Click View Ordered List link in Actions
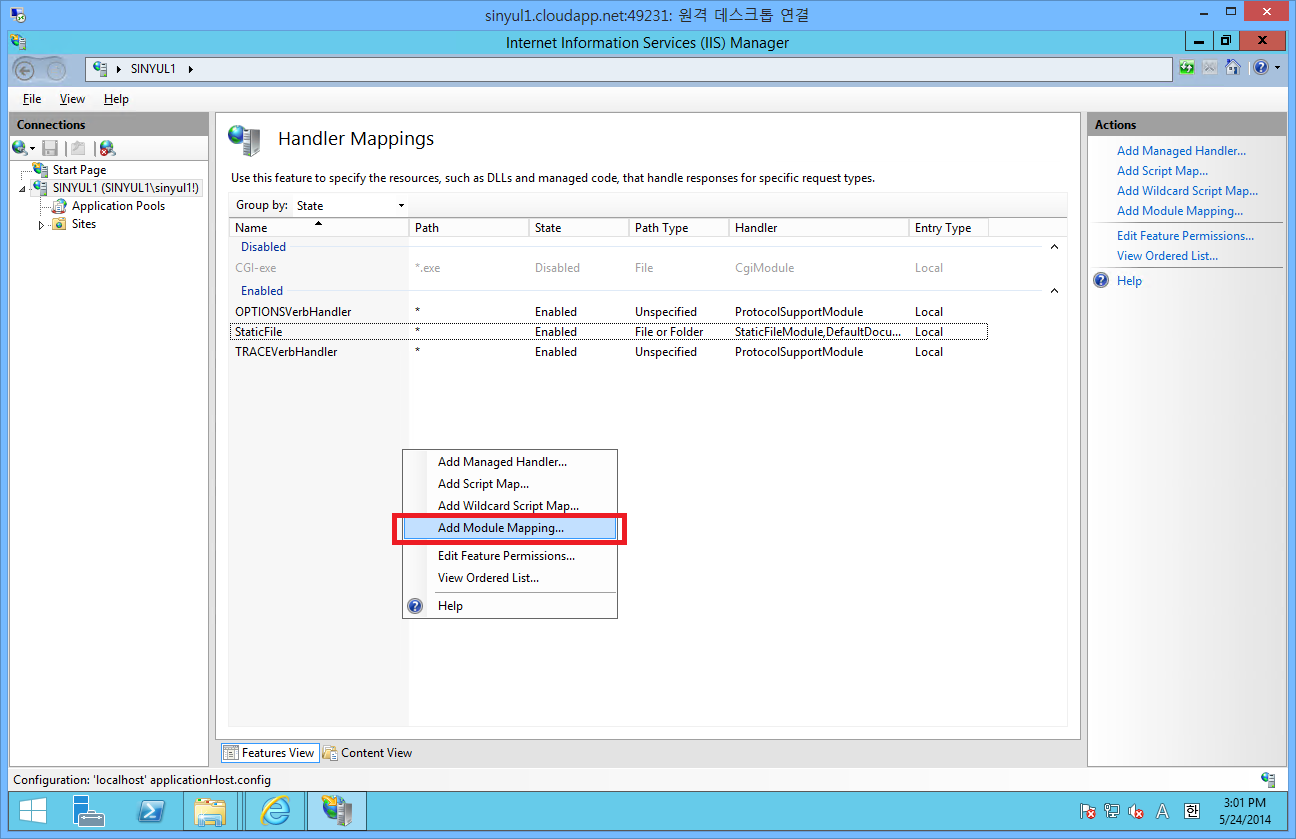 pos(1167,256)
